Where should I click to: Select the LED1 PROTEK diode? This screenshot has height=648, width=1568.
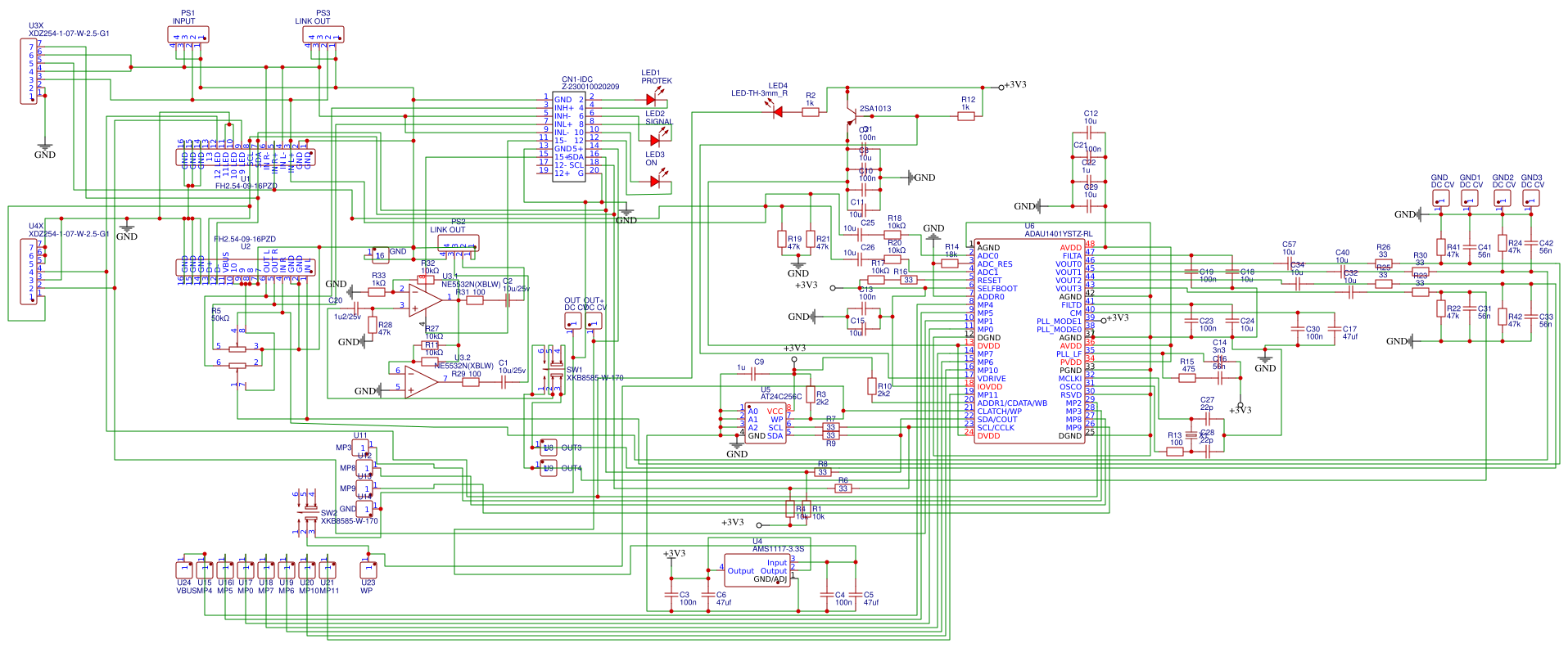pyautogui.click(x=652, y=100)
